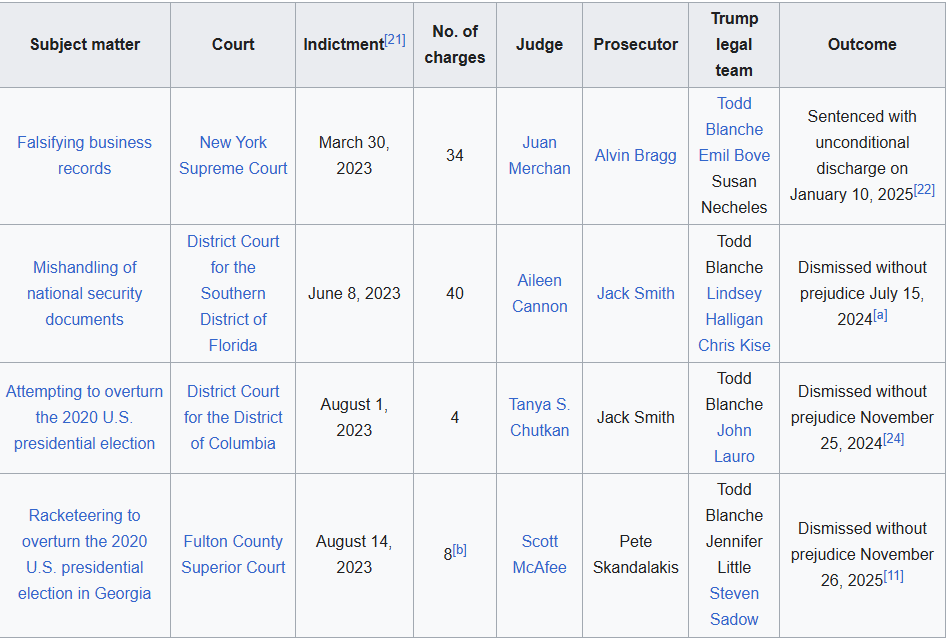This screenshot has height=638, width=946.
Task: Open the Racketeering in Georgia subject link
Action: click(x=84, y=554)
